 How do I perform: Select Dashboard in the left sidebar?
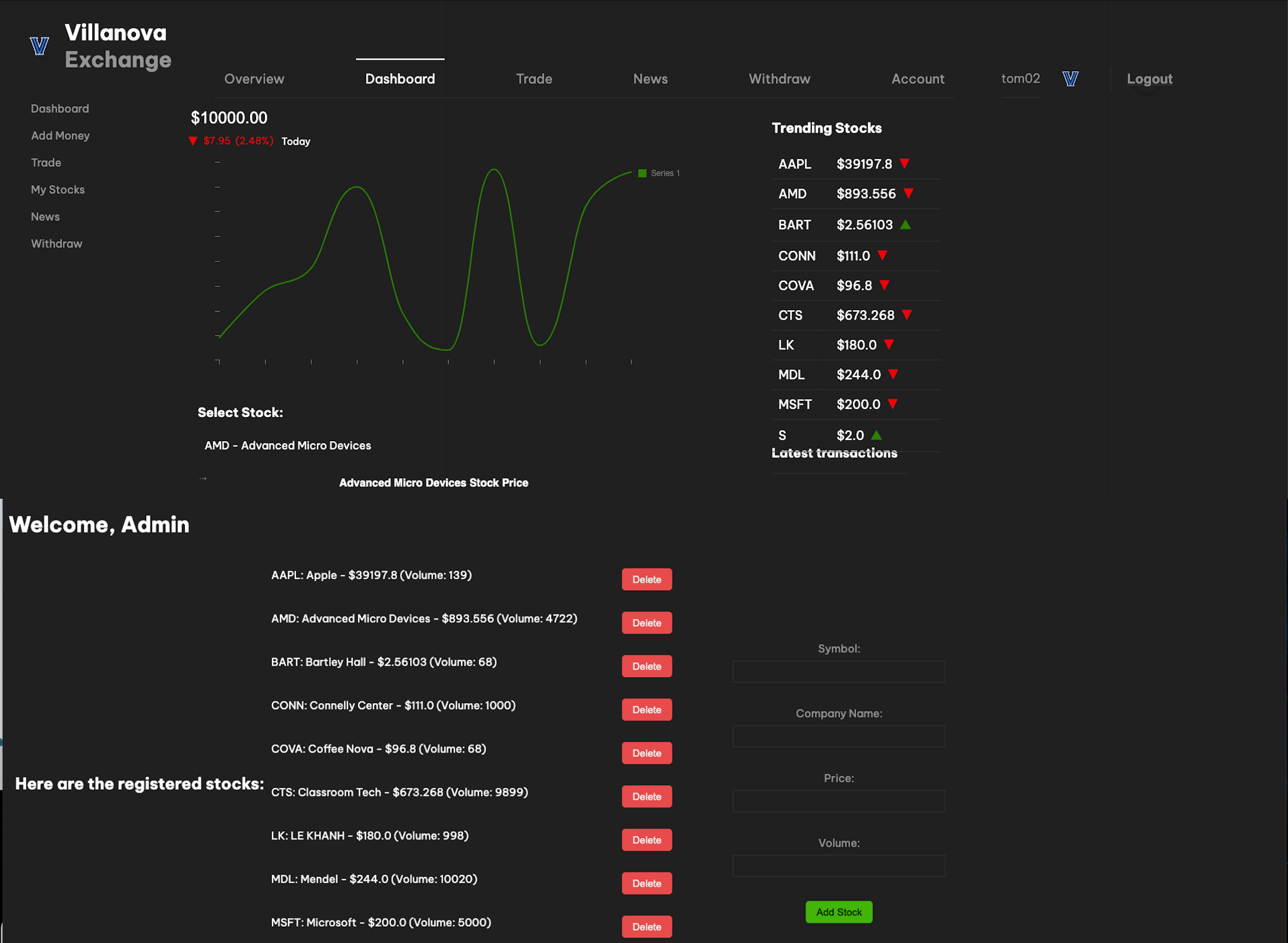click(x=60, y=108)
